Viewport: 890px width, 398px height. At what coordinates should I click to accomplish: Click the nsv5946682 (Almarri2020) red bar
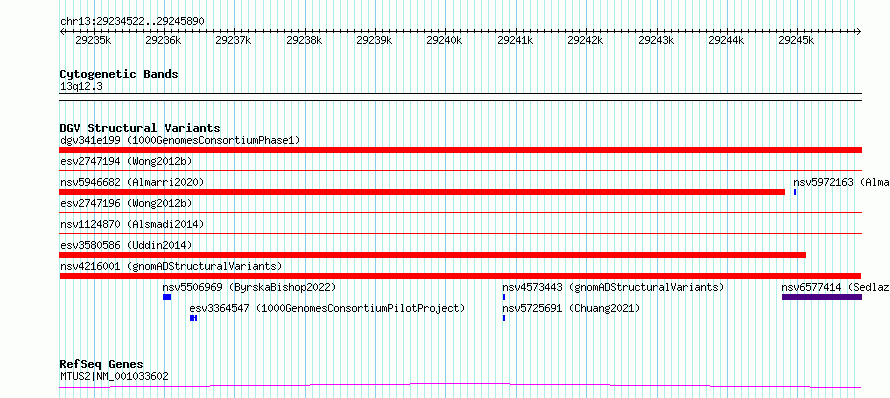click(x=422, y=192)
